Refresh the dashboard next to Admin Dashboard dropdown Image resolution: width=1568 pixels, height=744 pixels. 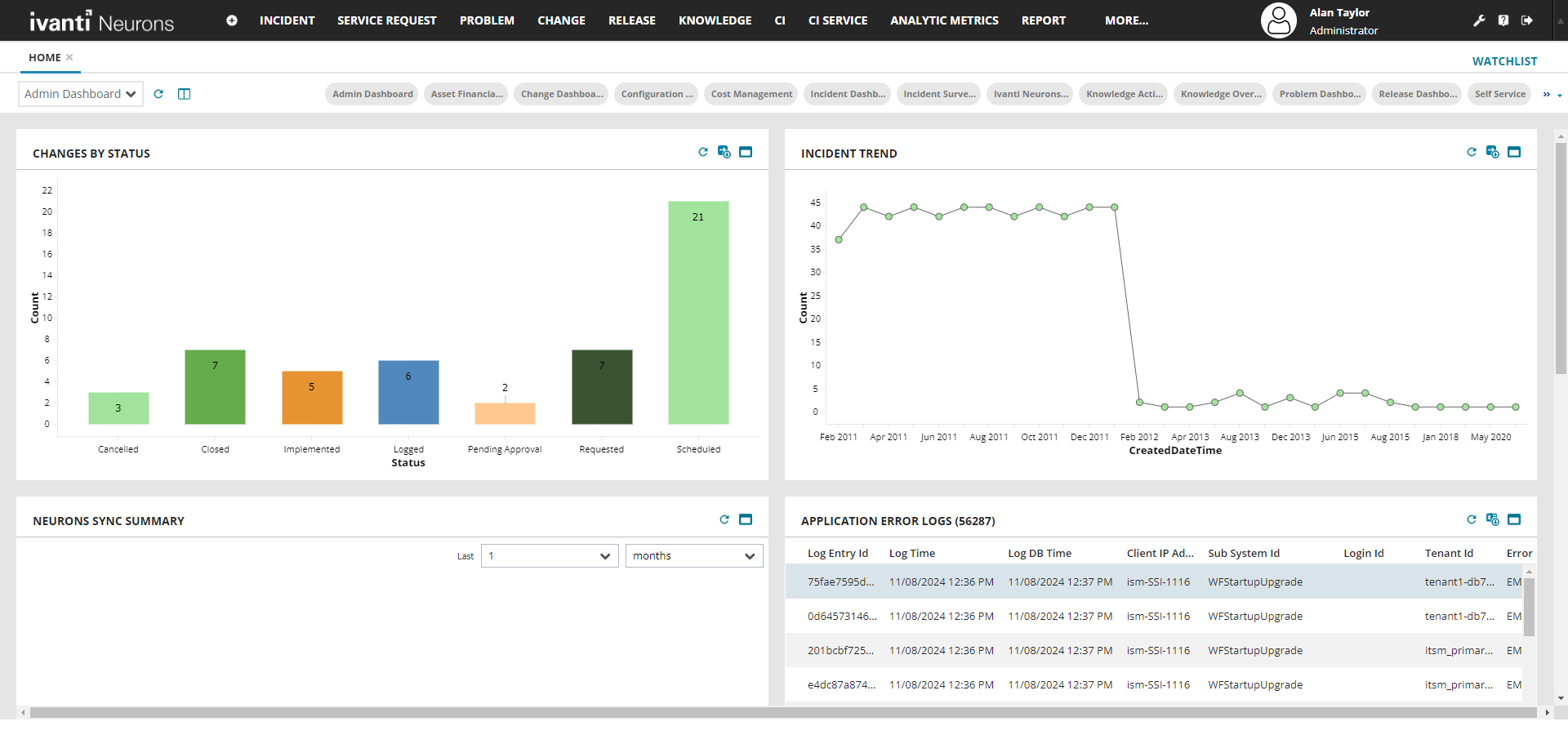158,94
